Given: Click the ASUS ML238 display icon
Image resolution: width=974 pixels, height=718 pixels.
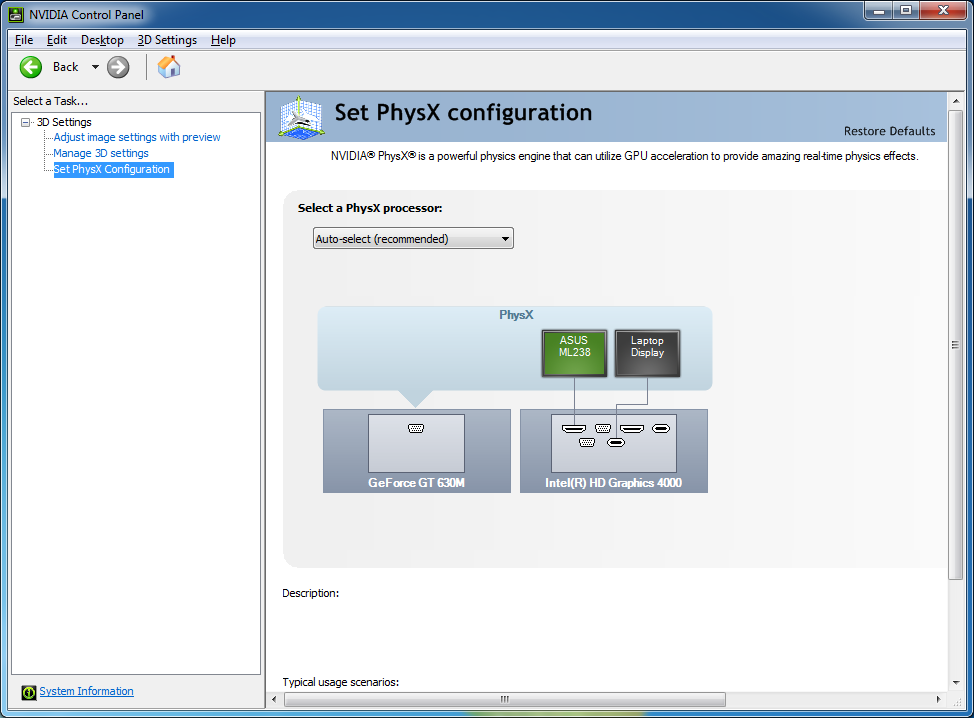Looking at the screenshot, I should 574,353.
